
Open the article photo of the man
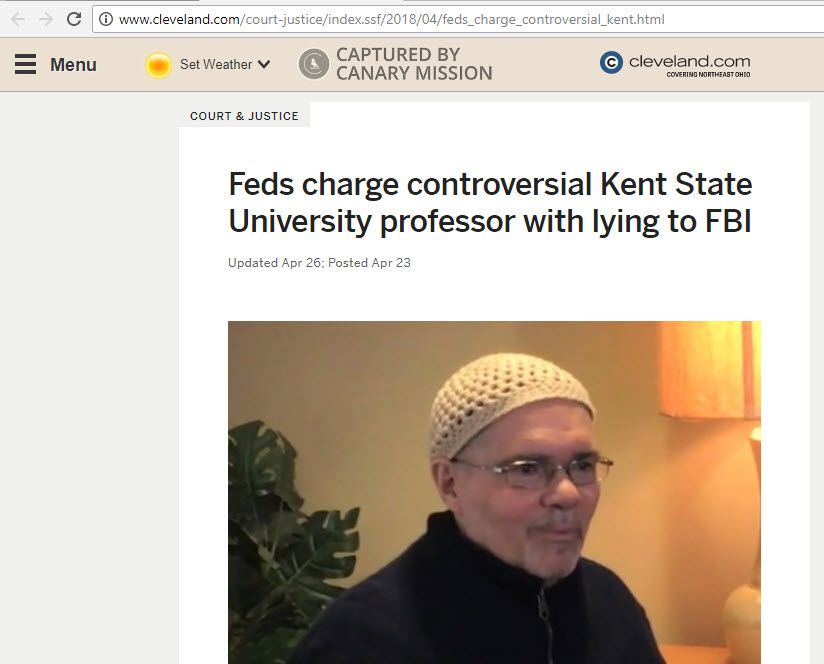coord(494,490)
